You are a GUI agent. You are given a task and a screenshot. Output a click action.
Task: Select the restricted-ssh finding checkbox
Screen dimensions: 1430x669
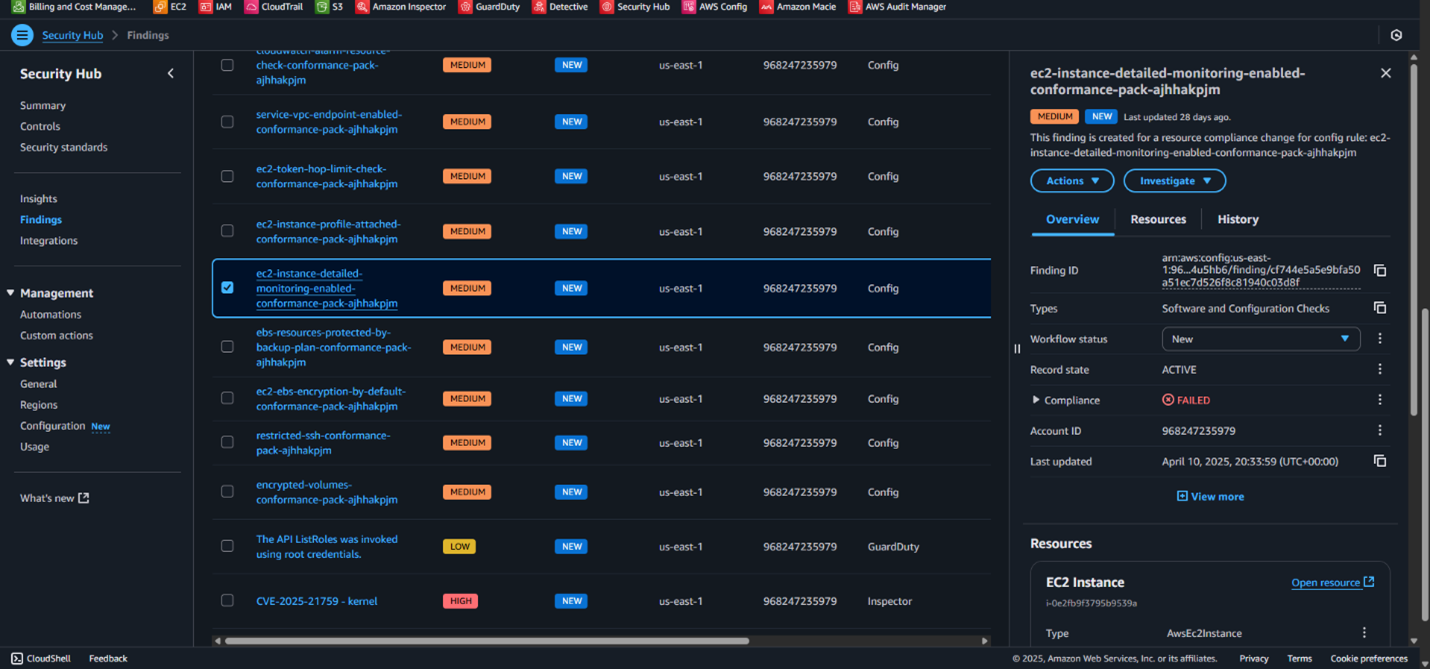click(227, 442)
